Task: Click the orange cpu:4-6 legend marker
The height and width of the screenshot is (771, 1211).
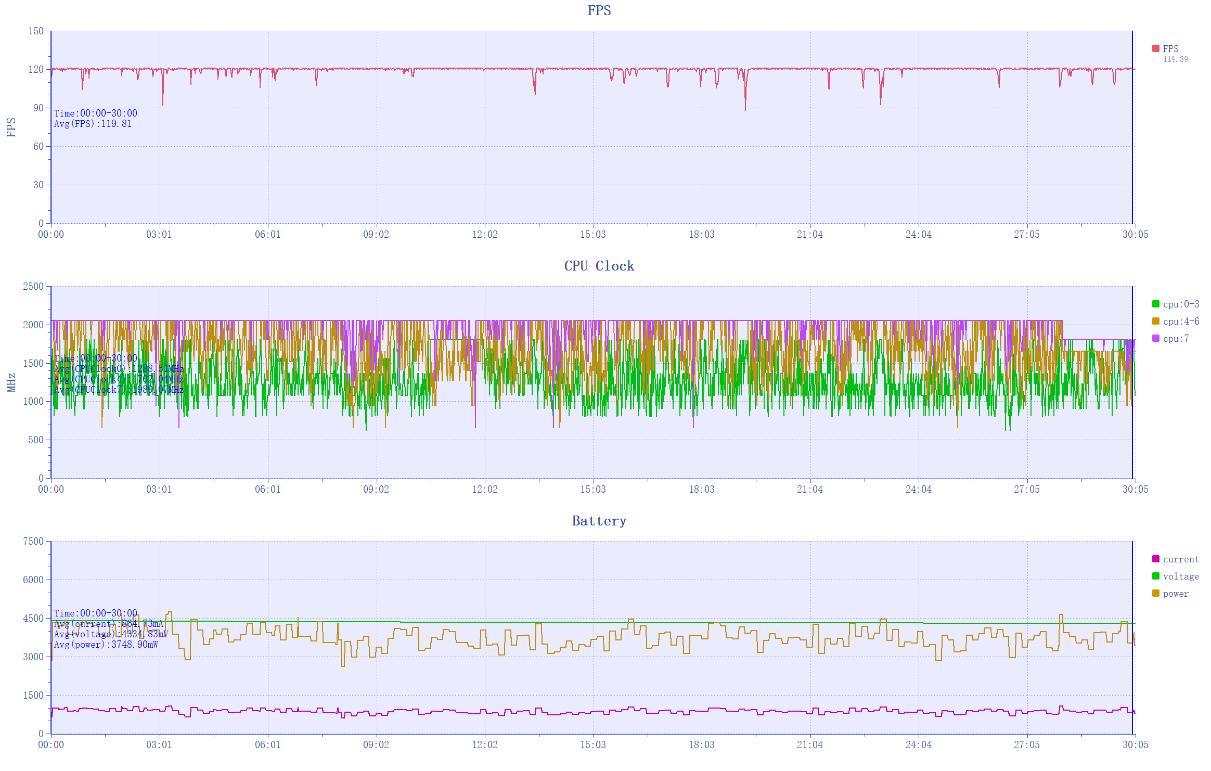Action: tap(1155, 321)
